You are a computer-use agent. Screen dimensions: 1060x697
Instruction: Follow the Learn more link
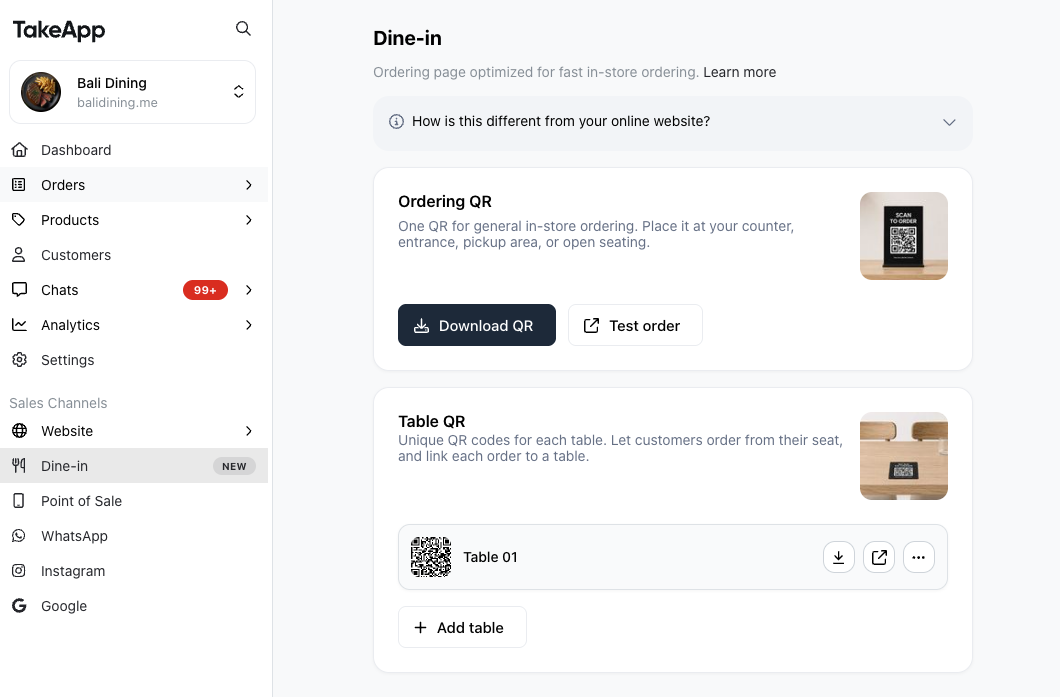[740, 72]
